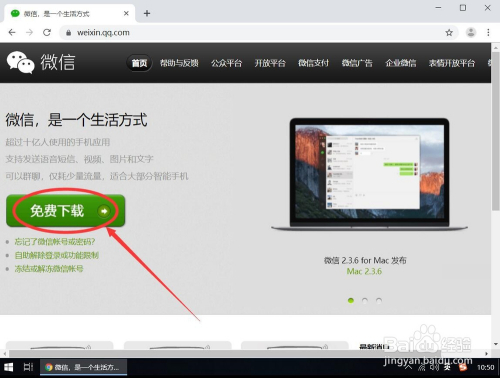Viewport: 500px width, 378px height.
Task: Open 微信广告 in the navigation
Action: click(x=357, y=63)
